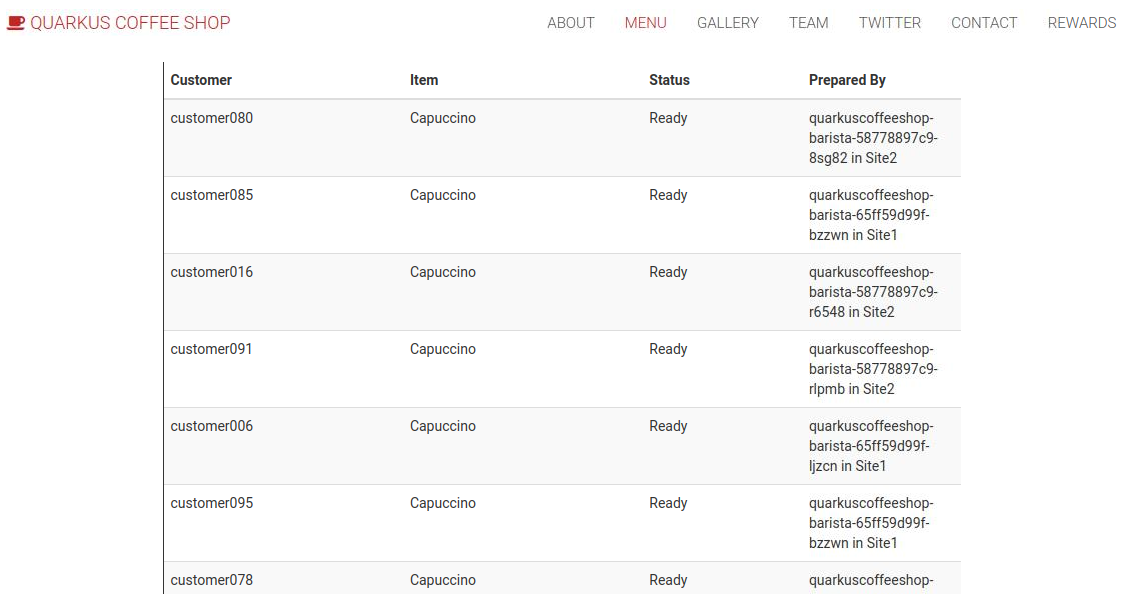Open the ABOUT page
1126x594 pixels.
tap(570, 22)
